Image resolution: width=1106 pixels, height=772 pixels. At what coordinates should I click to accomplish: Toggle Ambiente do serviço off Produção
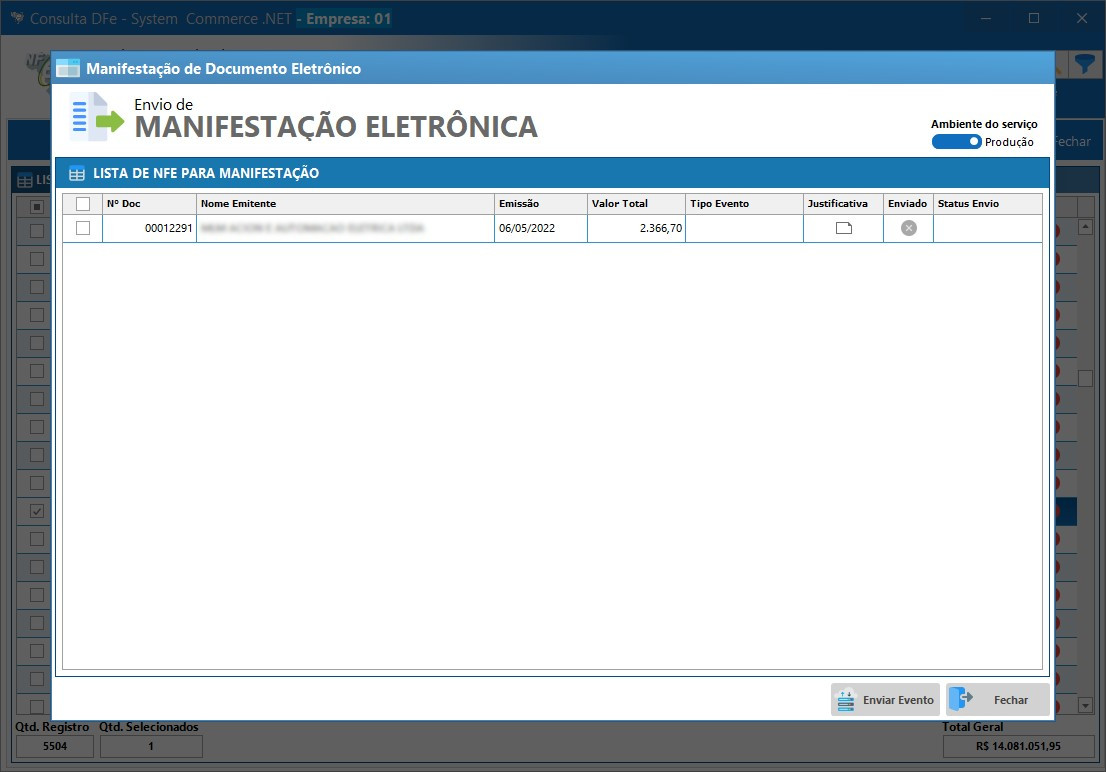coord(956,141)
